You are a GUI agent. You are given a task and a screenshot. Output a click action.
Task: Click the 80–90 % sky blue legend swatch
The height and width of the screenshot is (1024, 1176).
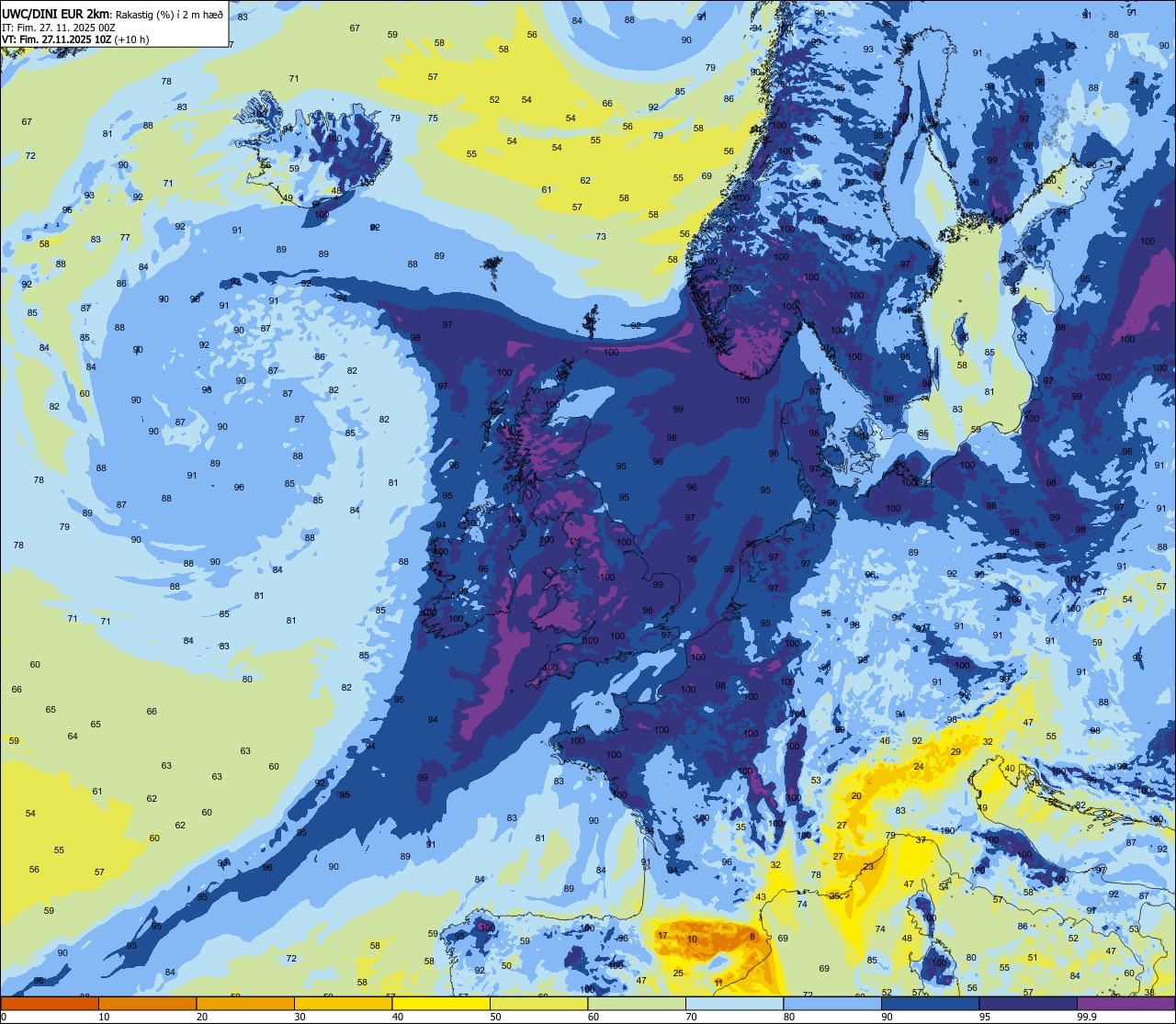[x=832, y=1004]
